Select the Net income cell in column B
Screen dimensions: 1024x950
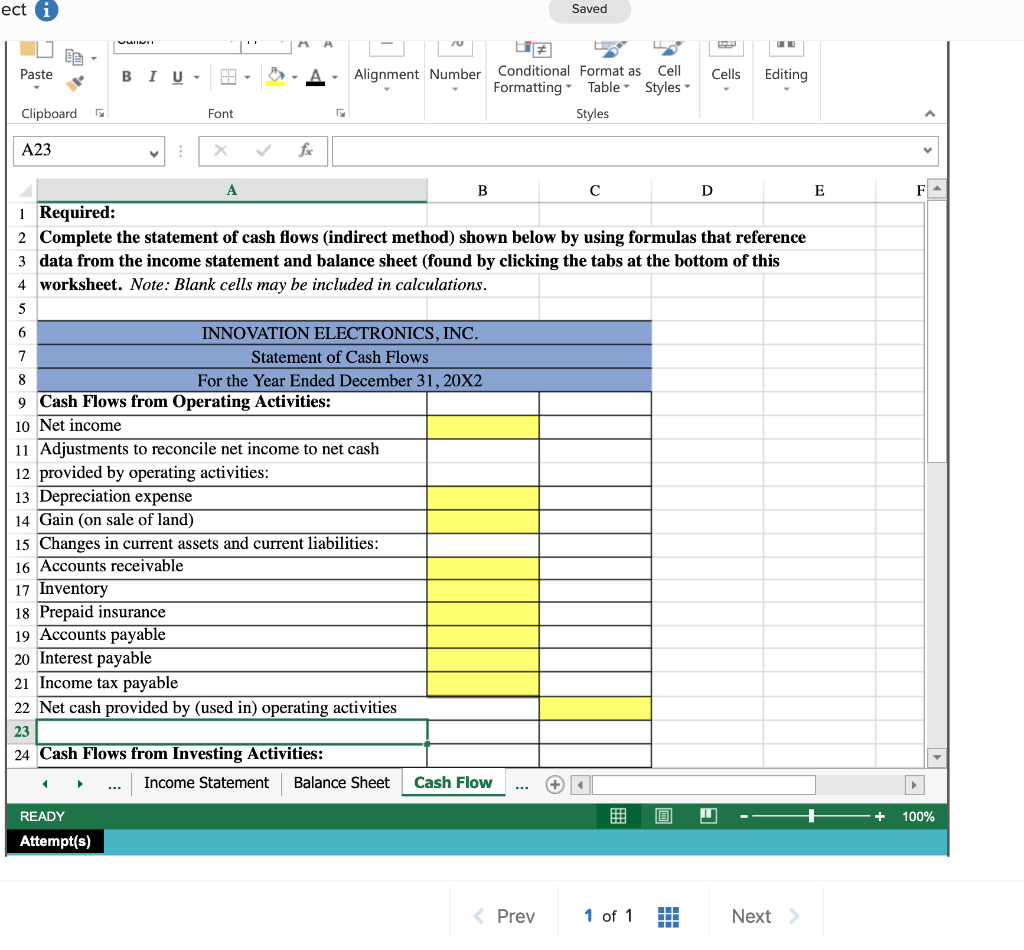click(483, 427)
